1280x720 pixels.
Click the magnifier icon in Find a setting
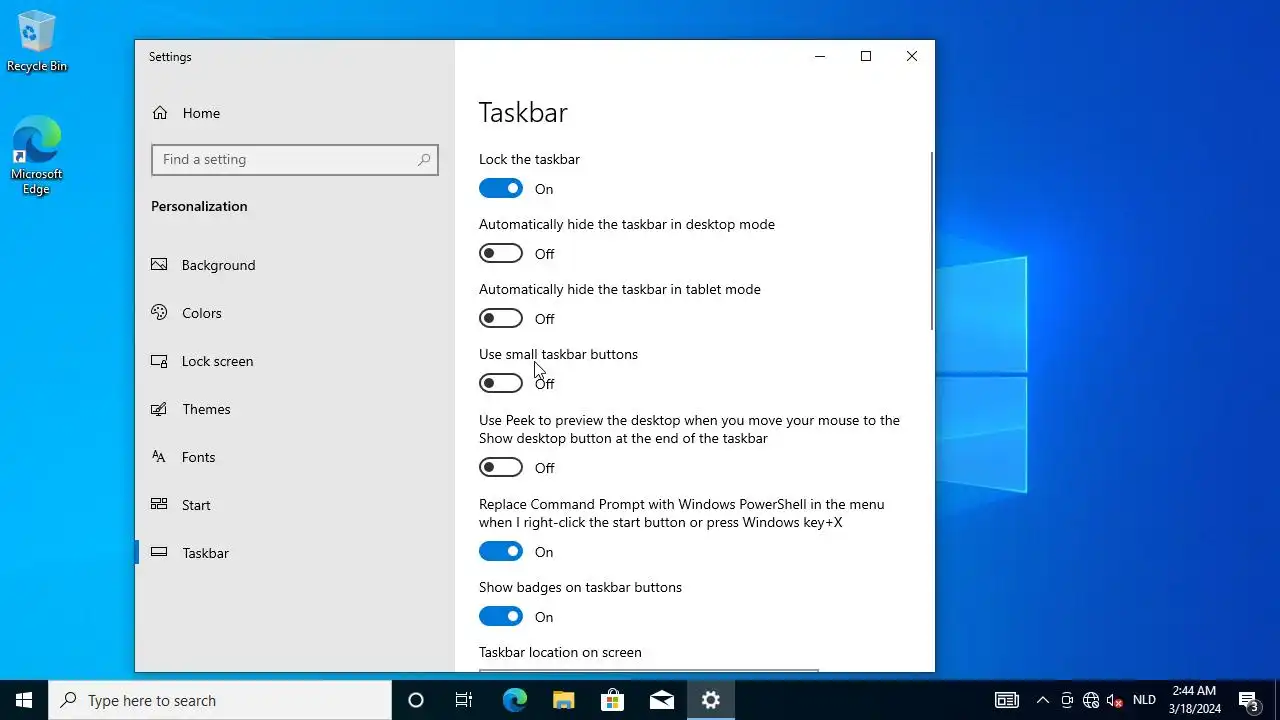pos(424,159)
